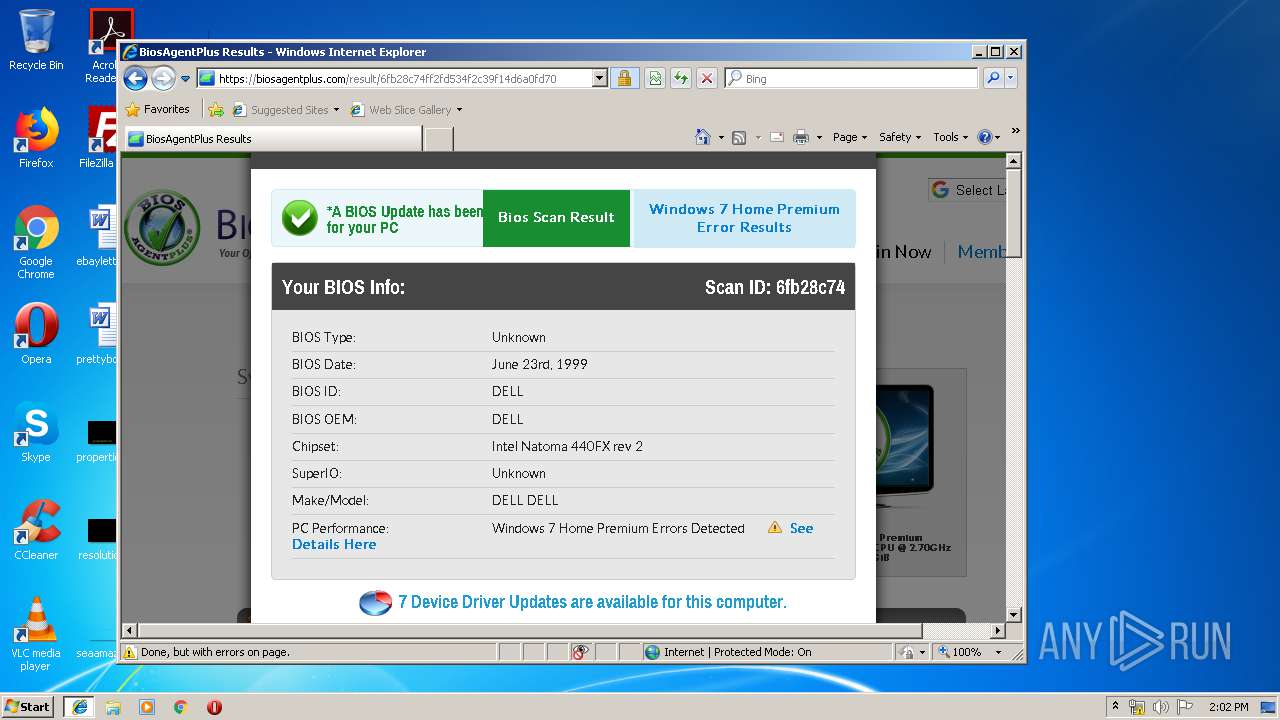
Task: Open Windows Media Player taskbar icon
Action: click(147, 707)
